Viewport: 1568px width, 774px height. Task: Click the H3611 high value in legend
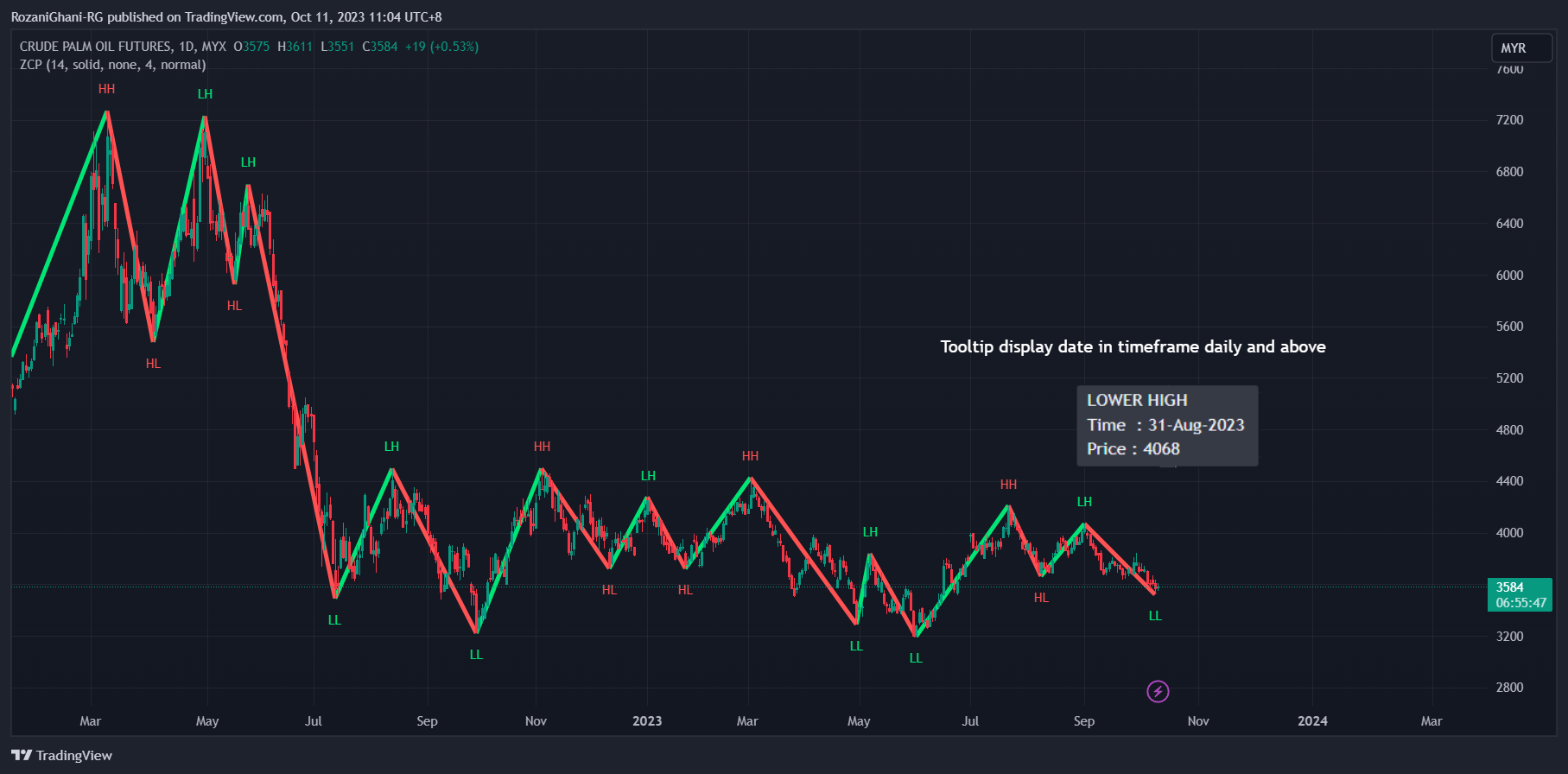(x=295, y=47)
